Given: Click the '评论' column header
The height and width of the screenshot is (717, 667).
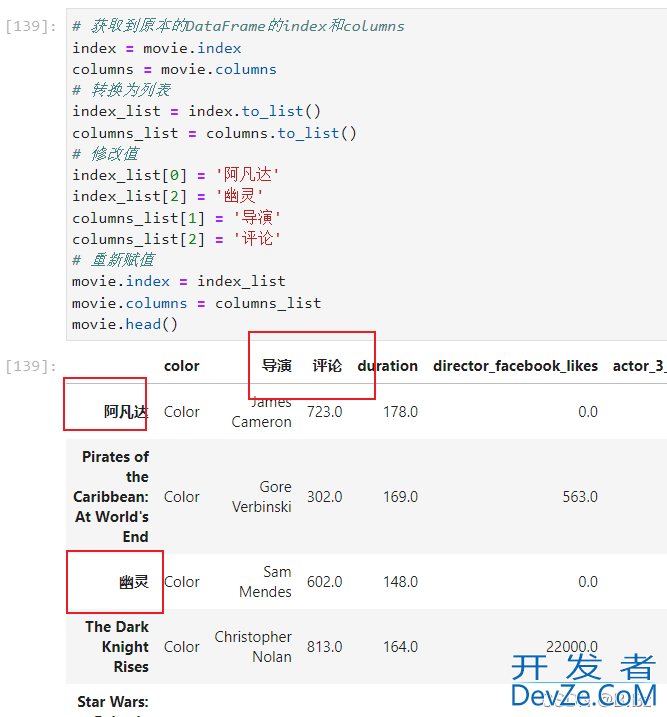Looking at the screenshot, I should point(327,366).
